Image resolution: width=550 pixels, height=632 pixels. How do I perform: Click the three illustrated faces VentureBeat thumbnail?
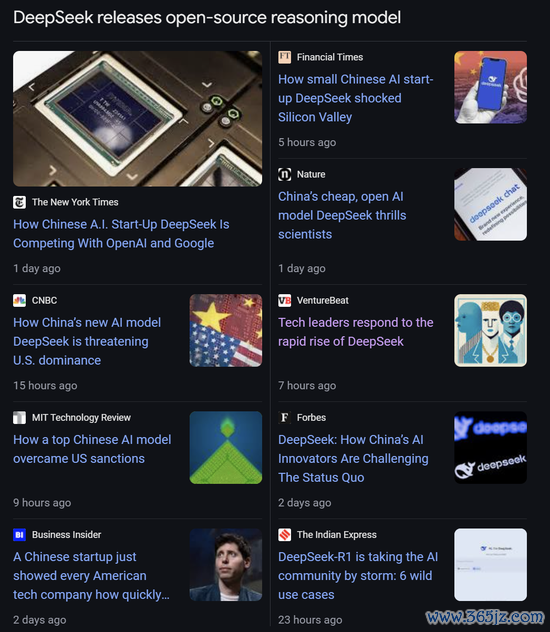(x=490, y=330)
